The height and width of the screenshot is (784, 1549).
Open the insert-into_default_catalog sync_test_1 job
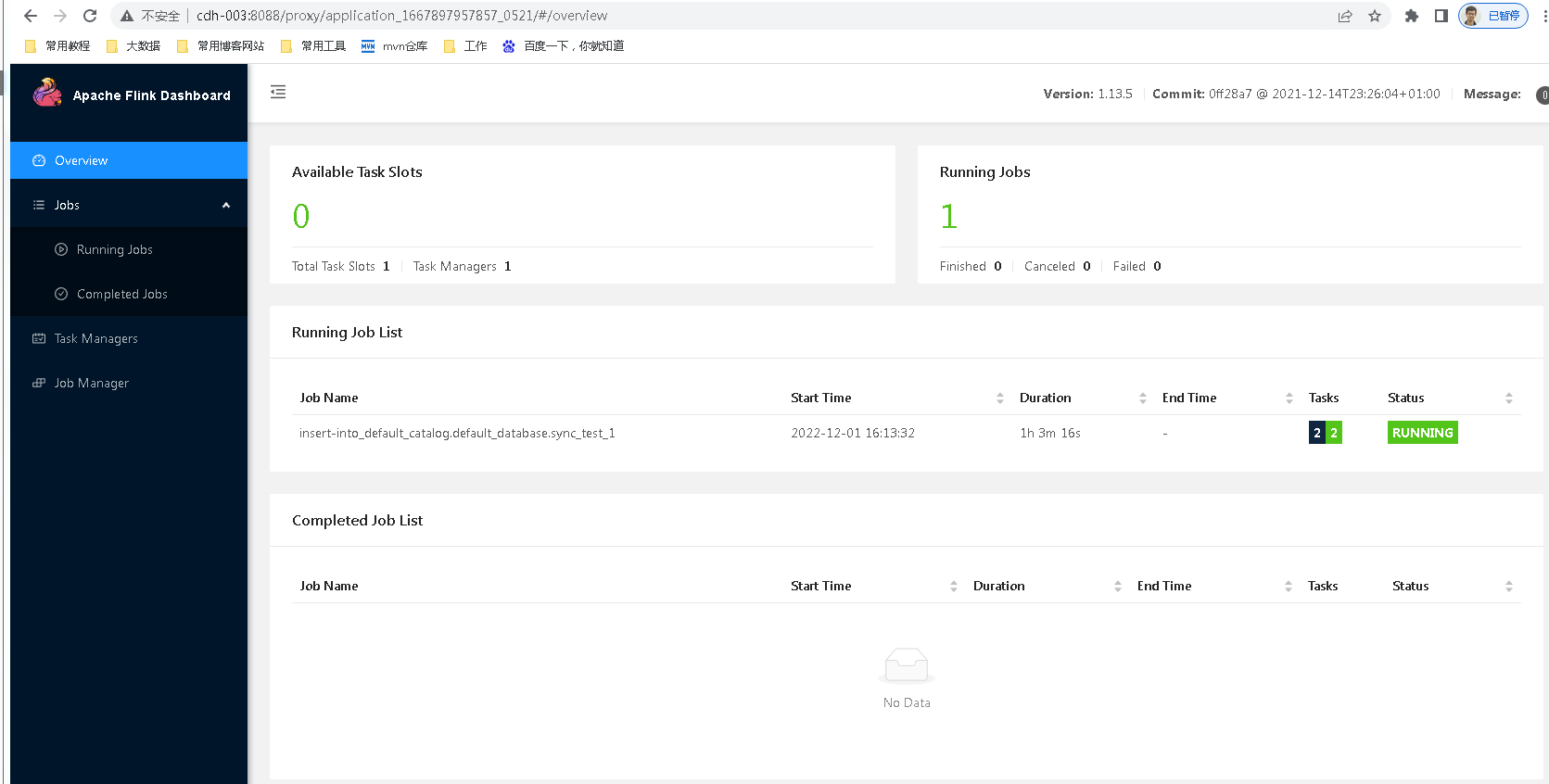point(457,433)
